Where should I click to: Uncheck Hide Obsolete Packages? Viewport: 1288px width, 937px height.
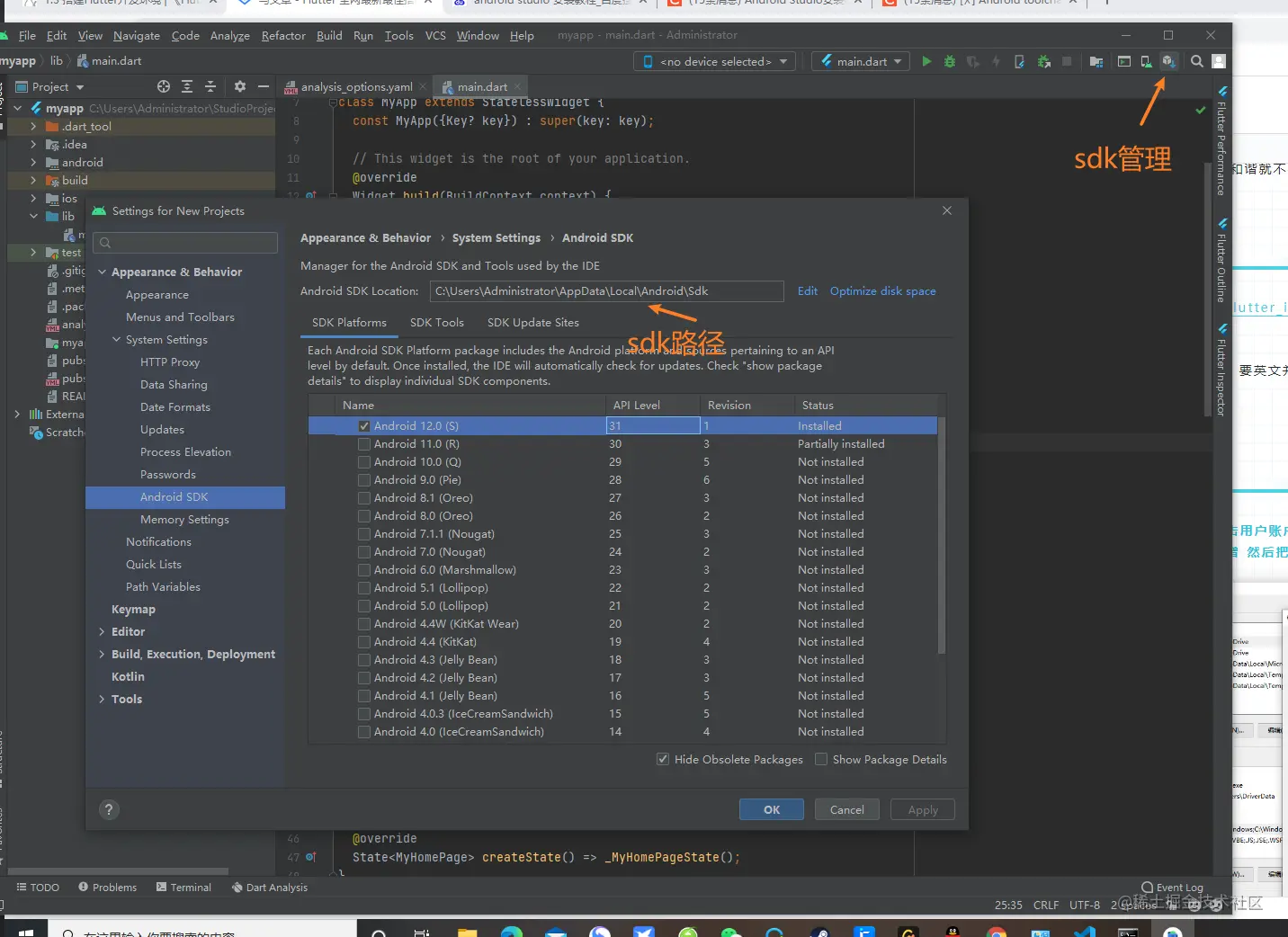click(663, 759)
